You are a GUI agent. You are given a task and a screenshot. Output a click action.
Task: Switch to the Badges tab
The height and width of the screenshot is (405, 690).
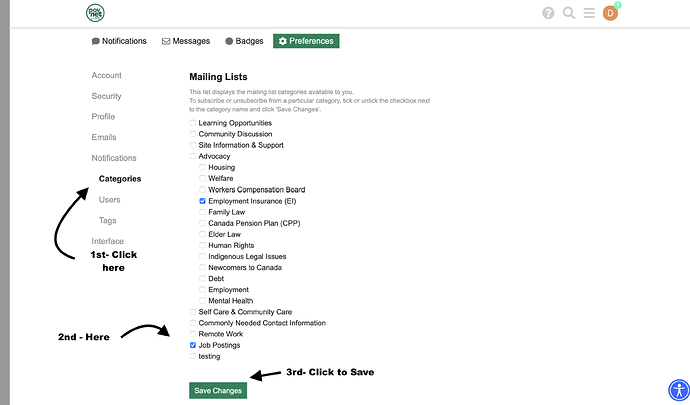click(244, 41)
